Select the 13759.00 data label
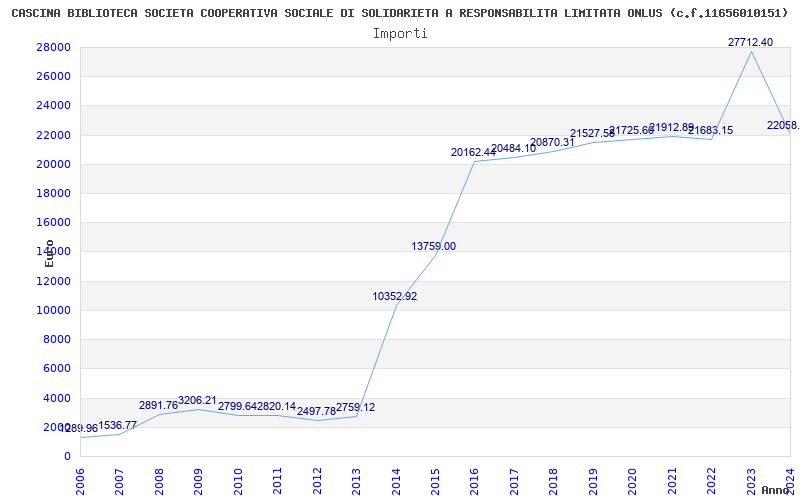Screen dimensions: 800x500 pos(434,246)
